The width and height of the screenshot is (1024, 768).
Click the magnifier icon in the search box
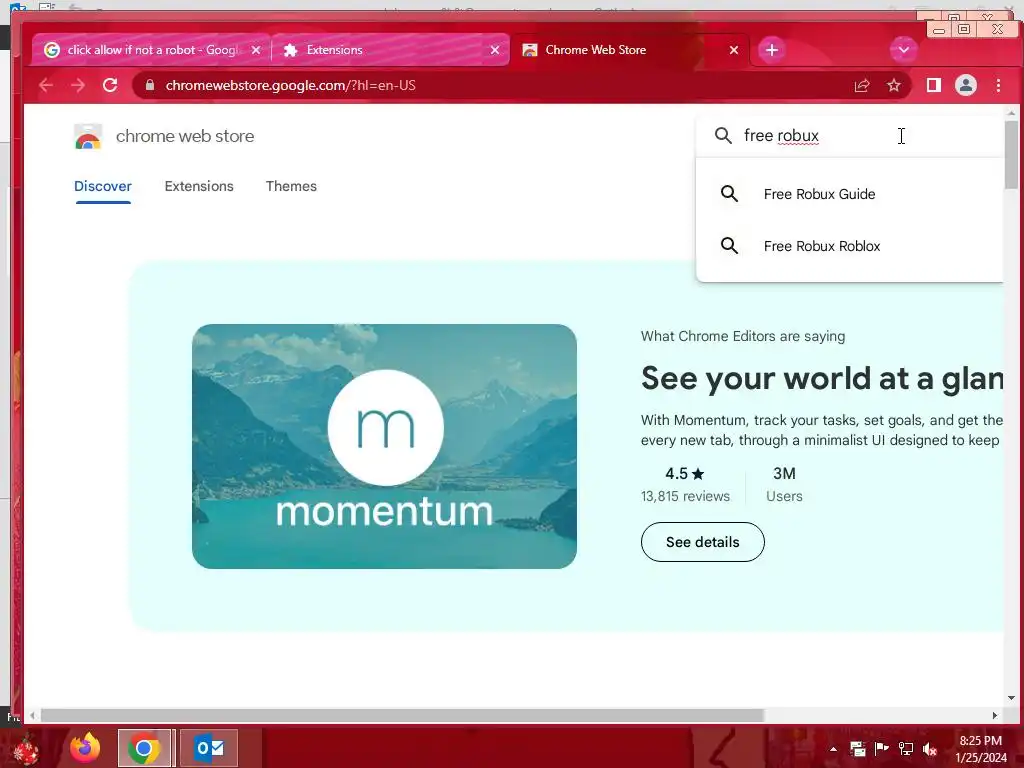point(723,136)
